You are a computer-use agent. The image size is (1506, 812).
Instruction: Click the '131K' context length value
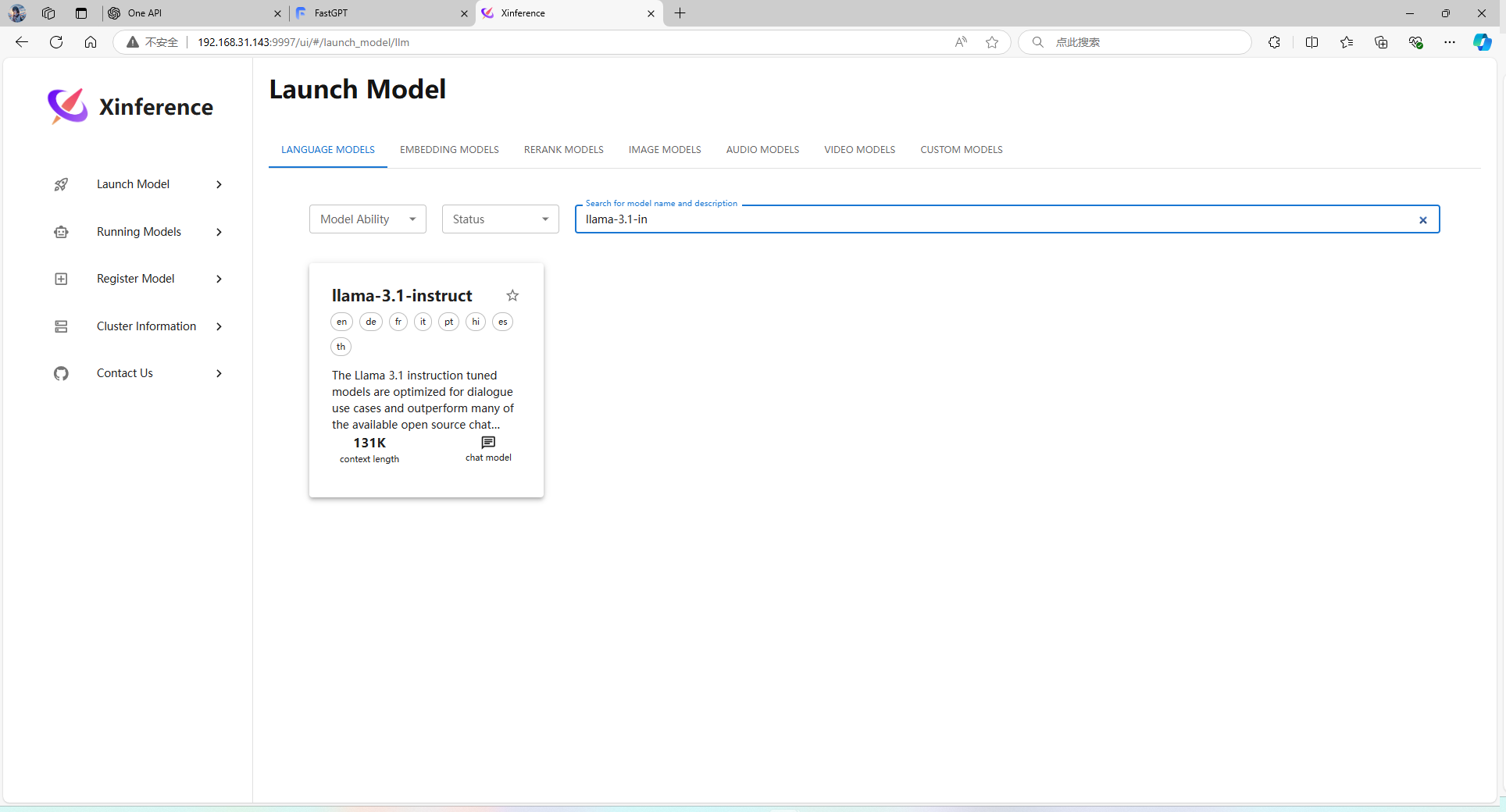[x=369, y=443]
